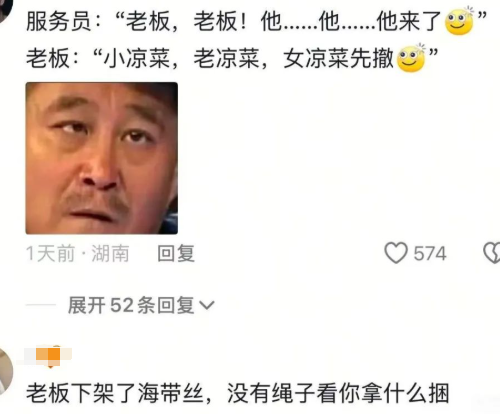
Task: Select the 老板：小凉菜 comment line
Action: pyautogui.click(x=232, y=59)
